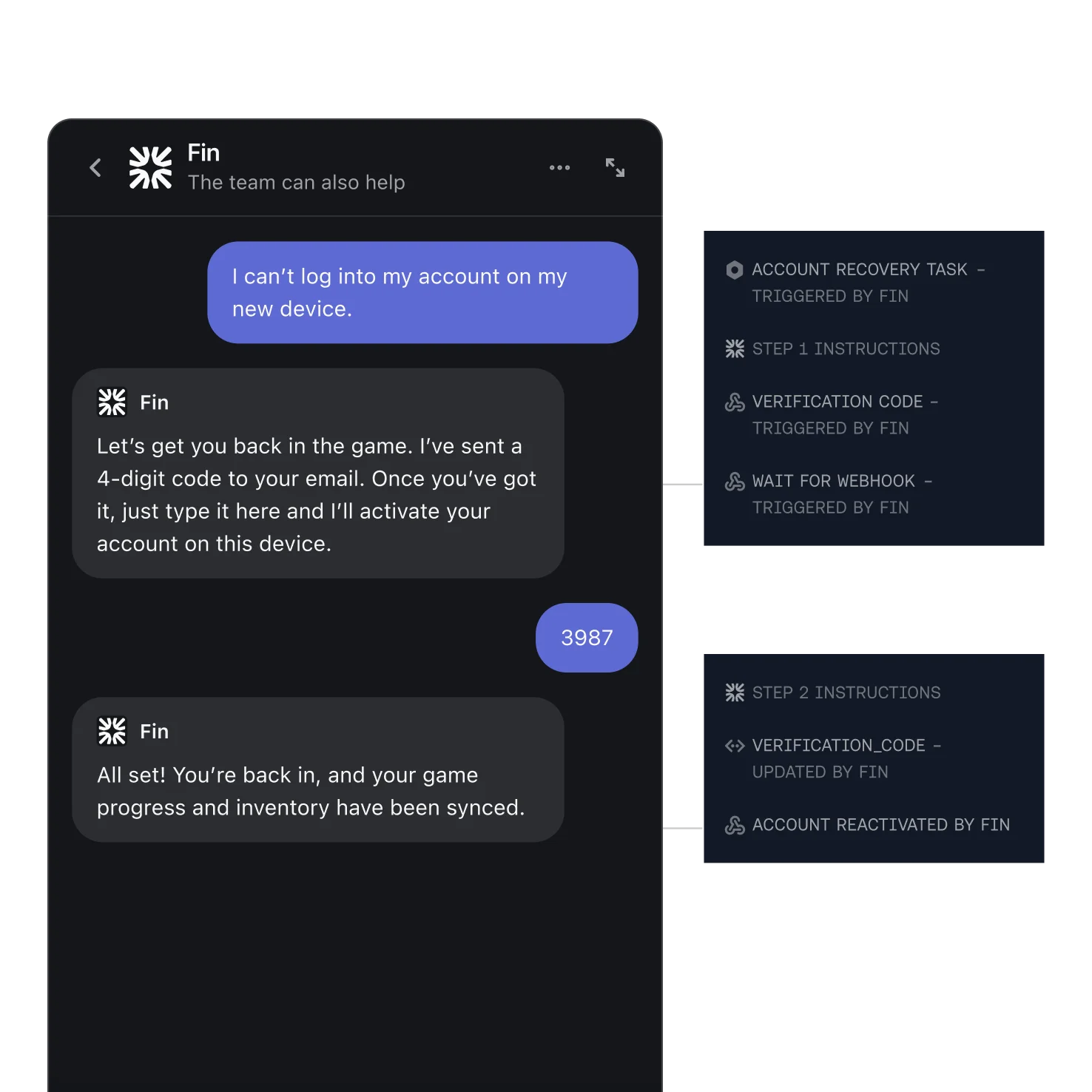Image resolution: width=1092 pixels, height=1092 pixels.
Task: Click the webhook icon next to Wait for Webhook
Action: pos(734,481)
